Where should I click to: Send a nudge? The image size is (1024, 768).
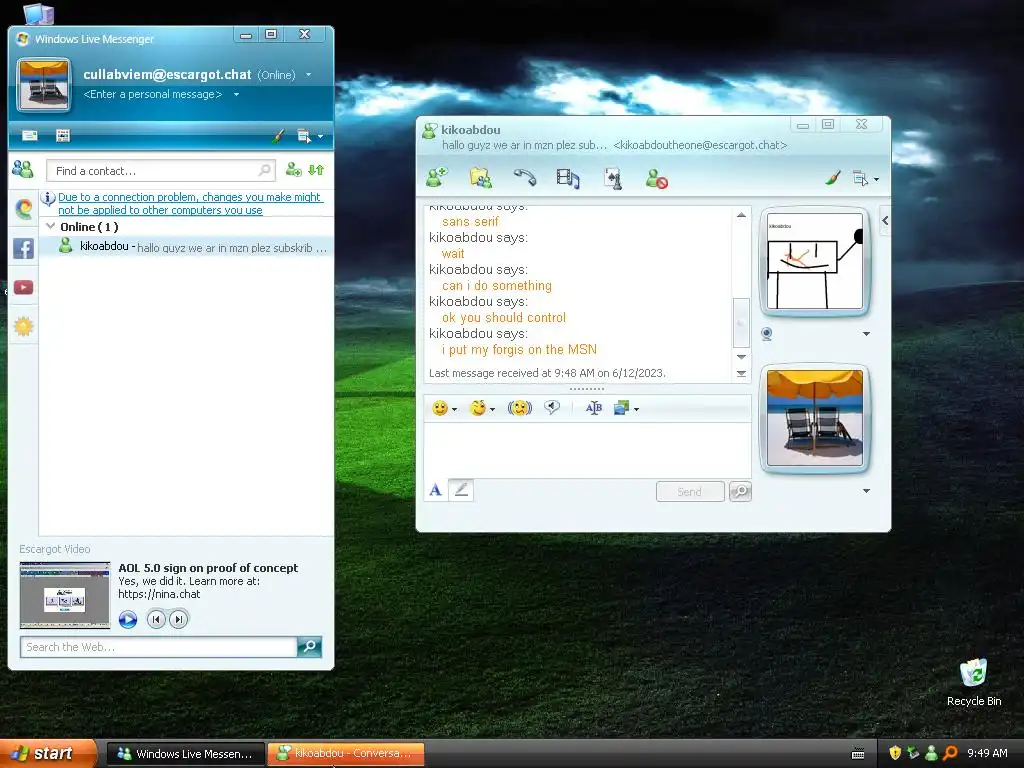(520, 408)
